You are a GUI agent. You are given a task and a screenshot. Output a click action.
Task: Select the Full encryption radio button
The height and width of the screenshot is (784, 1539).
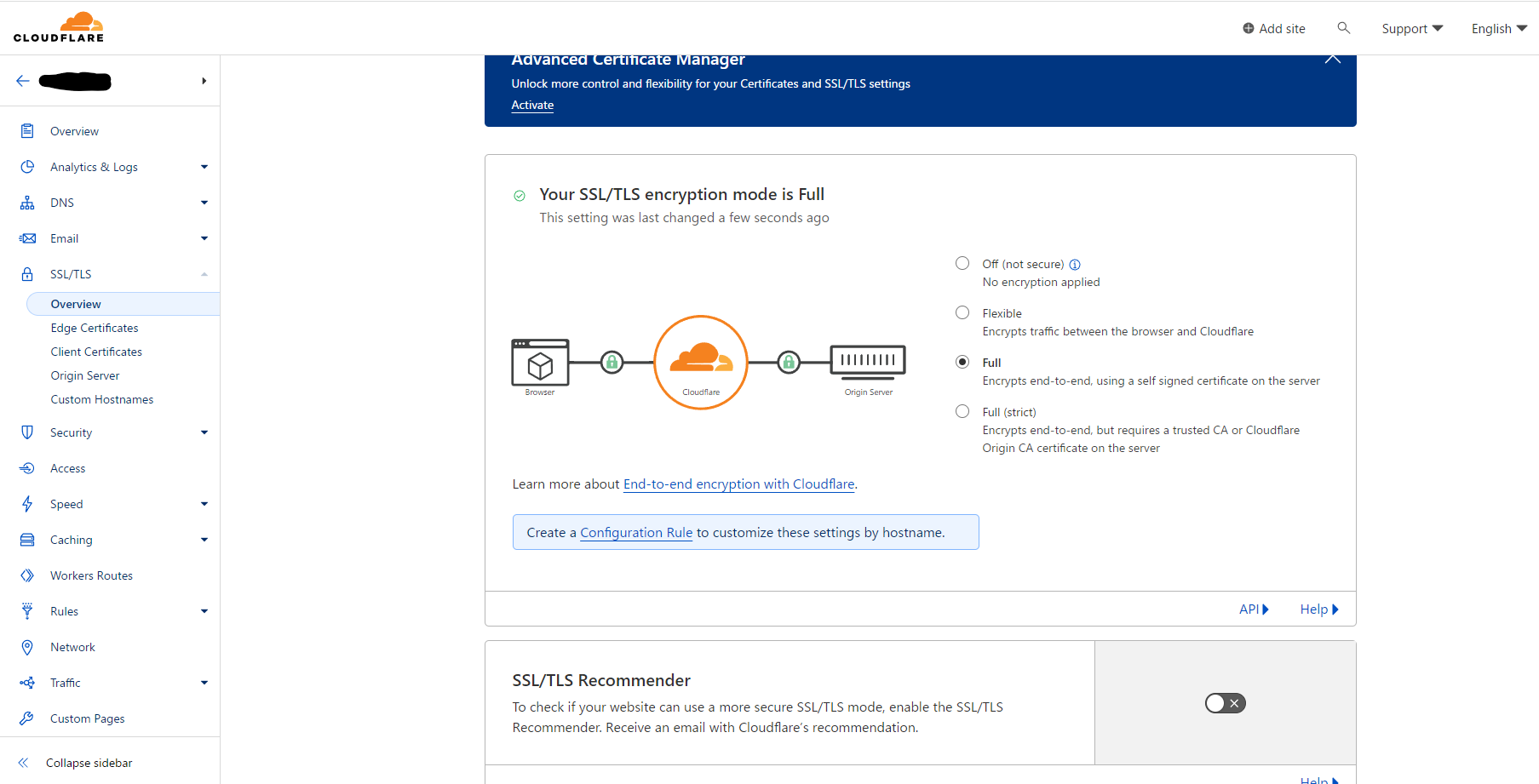(962, 362)
